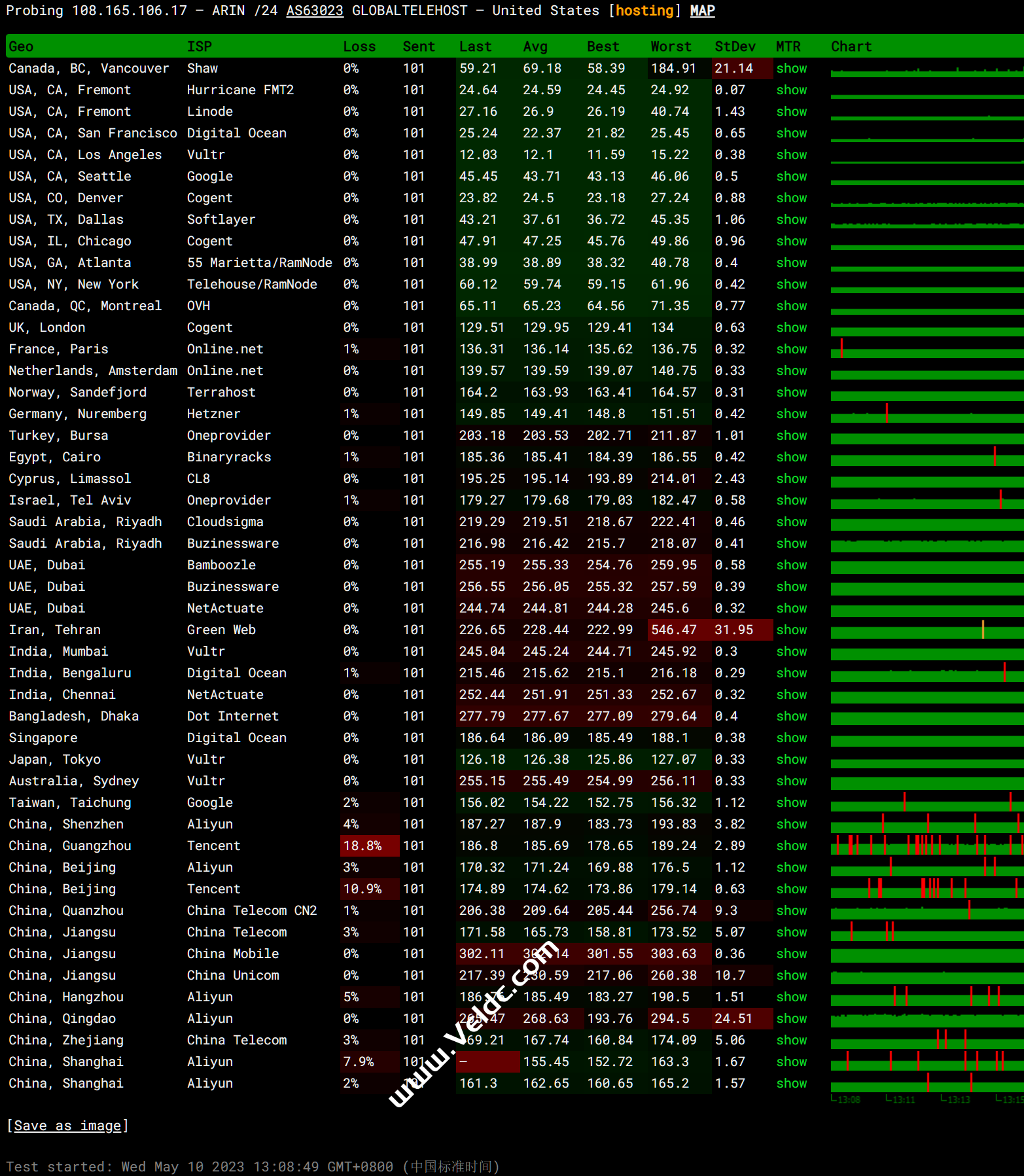Image resolution: width=1024 pixels, height=1176 pixels.
Task: Click the 18.8% loss cell
Action: click(370, 846)
